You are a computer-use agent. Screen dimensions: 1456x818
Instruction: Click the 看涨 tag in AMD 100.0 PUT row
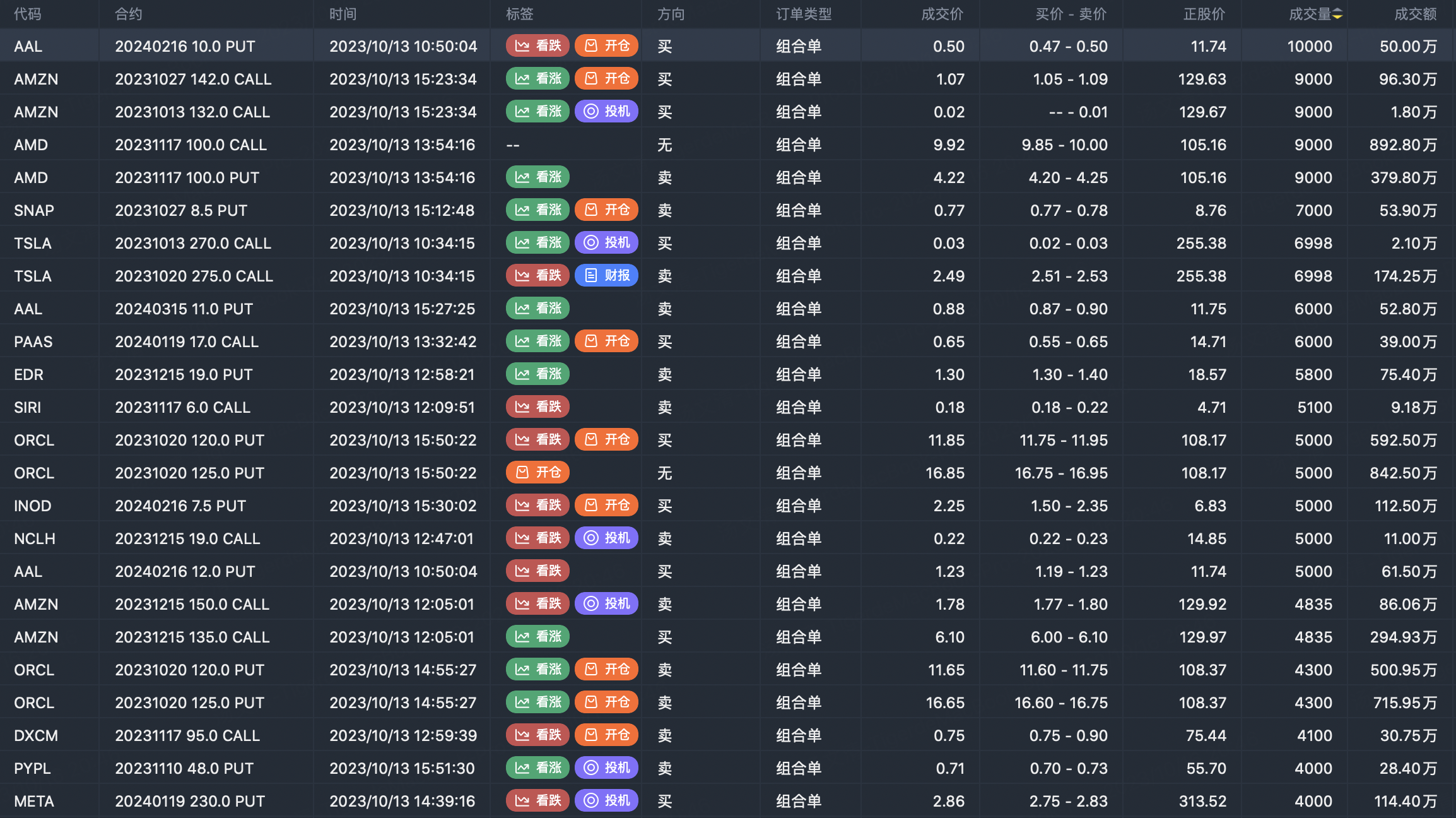click(538, 177)
